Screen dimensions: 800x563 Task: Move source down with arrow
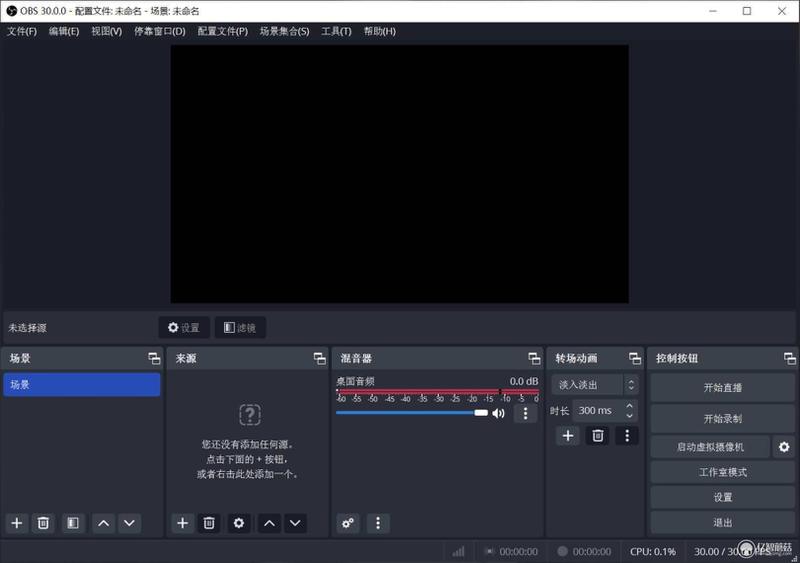295,523
